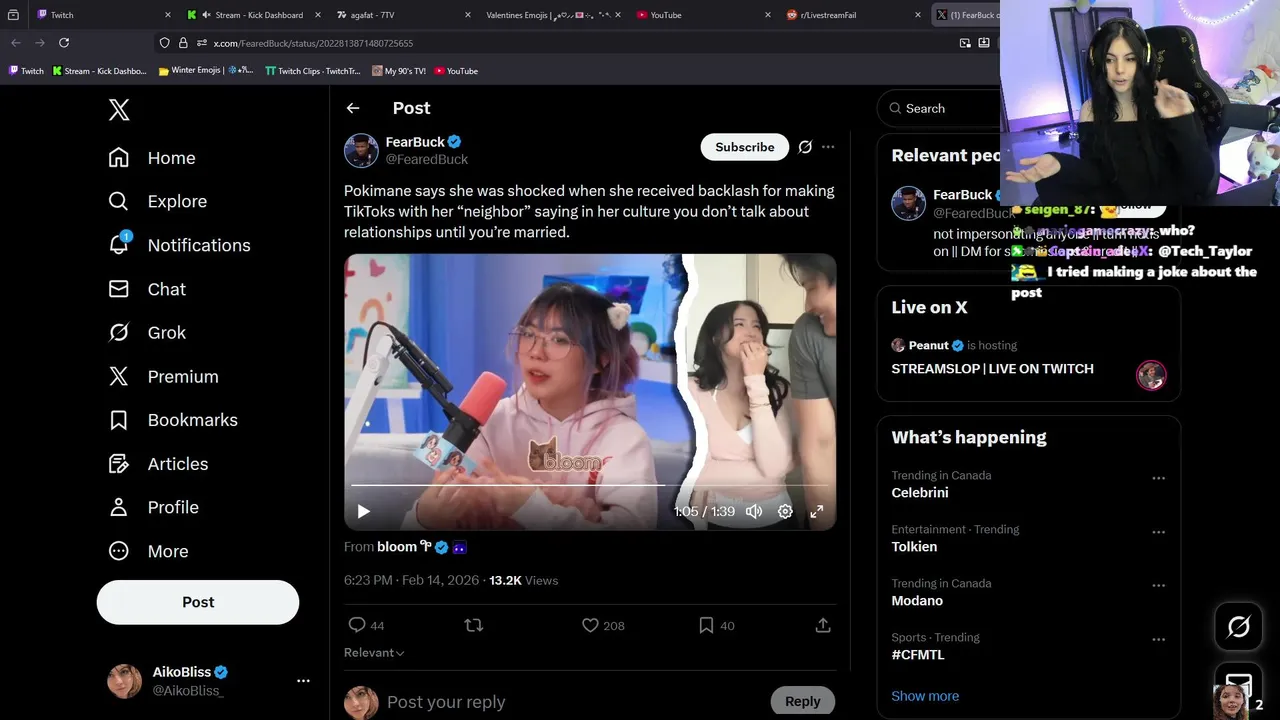Open Explore from the sidebar
1280x720 pixels.
(158, 201)
